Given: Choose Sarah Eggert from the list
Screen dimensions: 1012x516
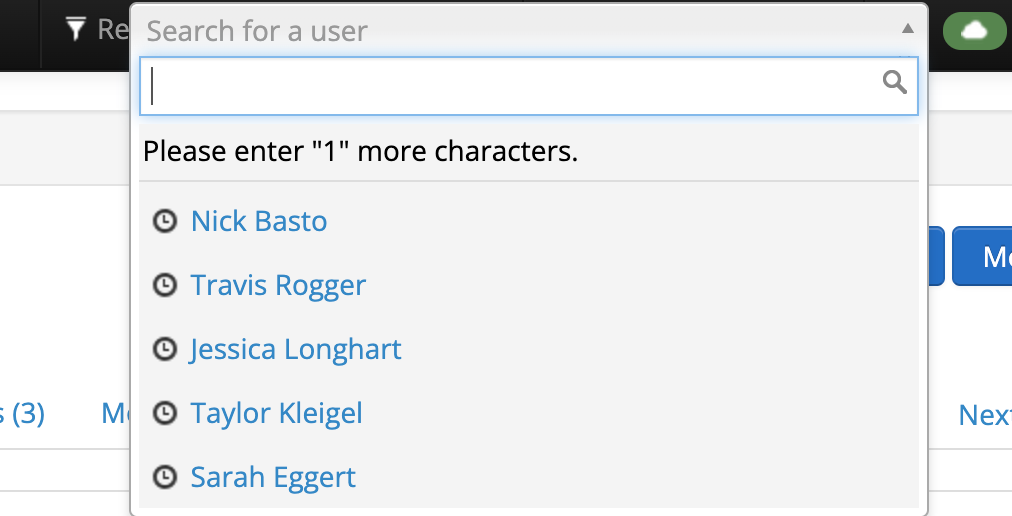Looking at the screenshot, I should coord(273,477).
